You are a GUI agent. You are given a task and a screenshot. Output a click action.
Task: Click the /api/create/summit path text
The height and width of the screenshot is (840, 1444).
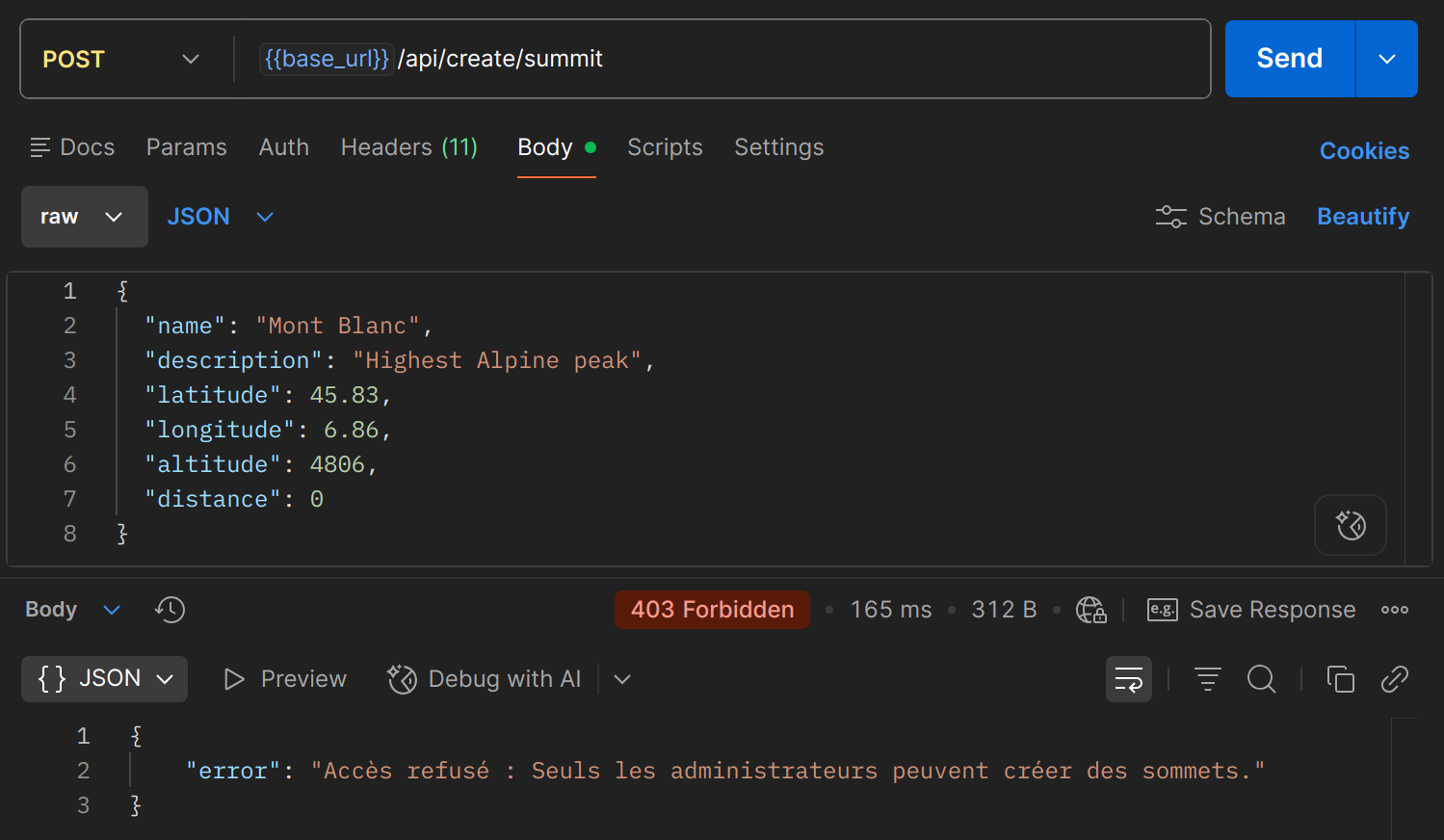(x=500, y=59)
